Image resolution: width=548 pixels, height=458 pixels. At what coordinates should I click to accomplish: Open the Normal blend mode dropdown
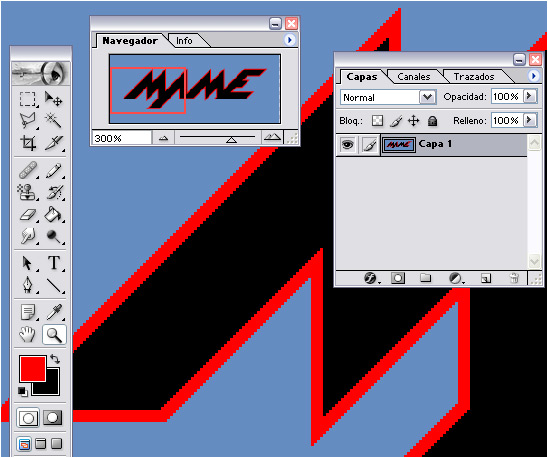pos(428,97)
